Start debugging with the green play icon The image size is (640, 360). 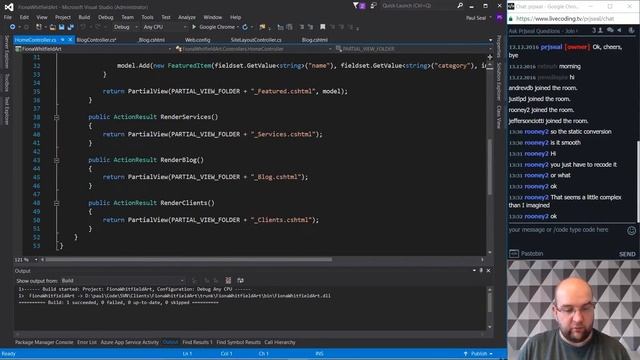[194, 27]
